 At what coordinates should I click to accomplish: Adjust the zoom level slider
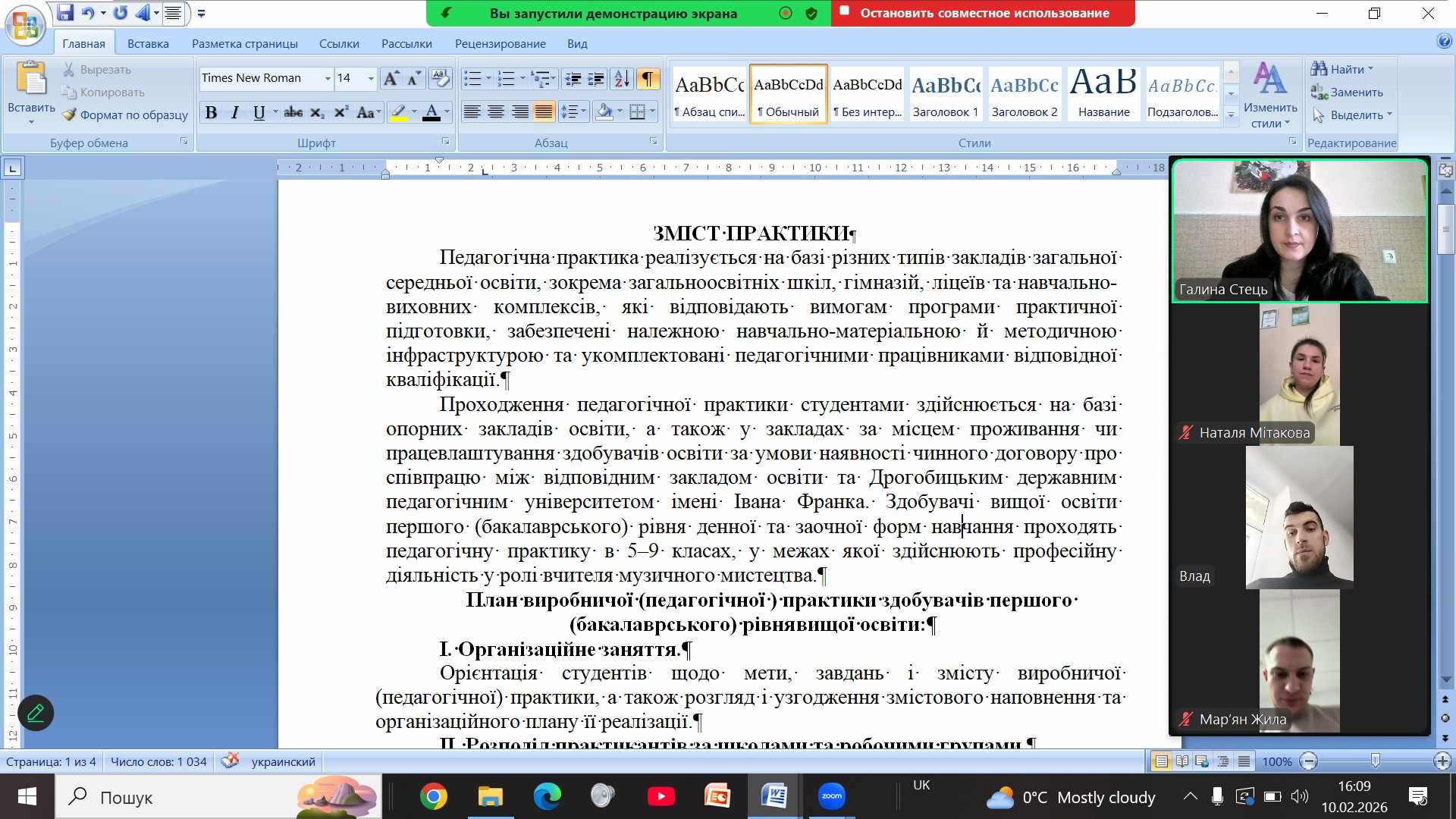1375,761
